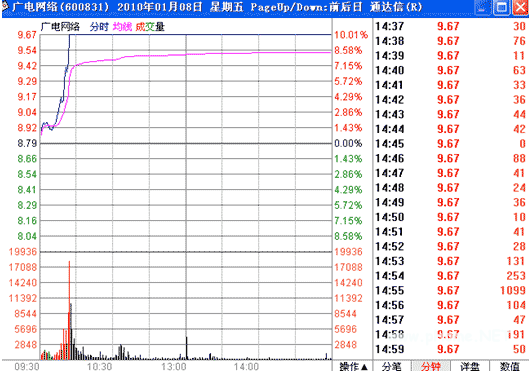
Task: Click the app icon in title bar
Action: [x=5, y=6]
